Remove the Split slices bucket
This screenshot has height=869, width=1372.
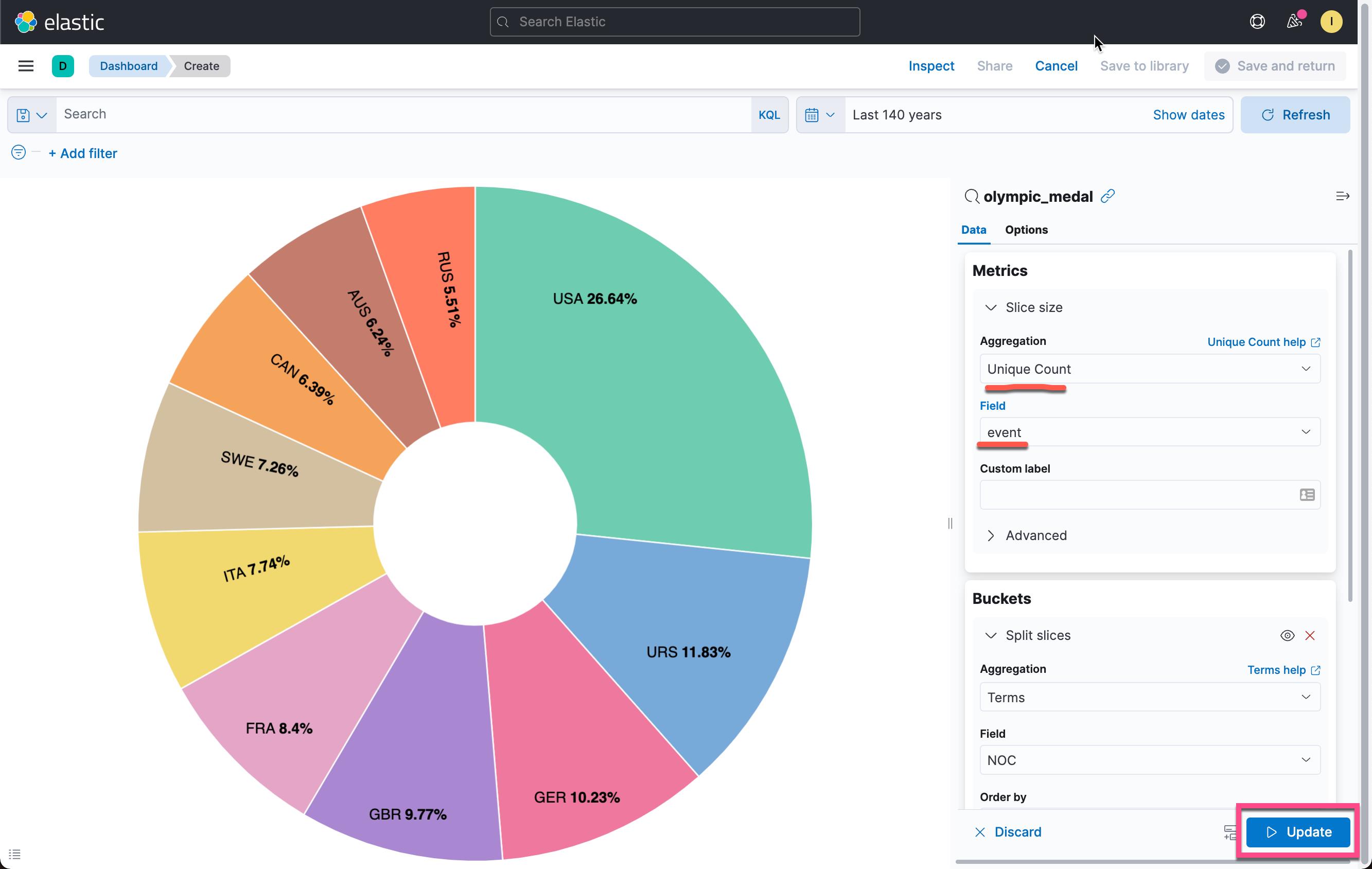[1310, 635]
